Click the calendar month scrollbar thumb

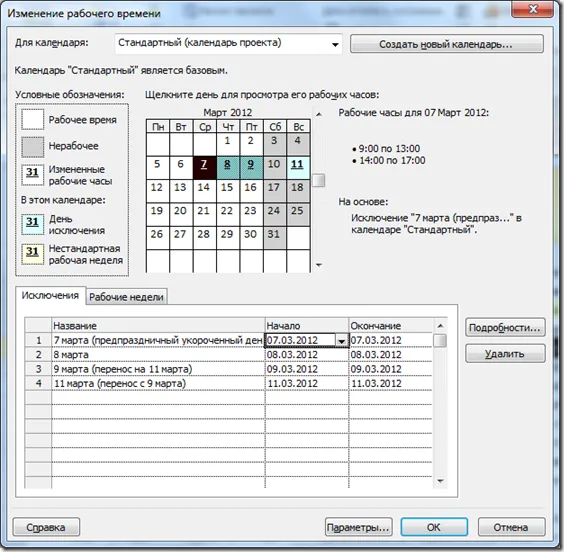318,181
